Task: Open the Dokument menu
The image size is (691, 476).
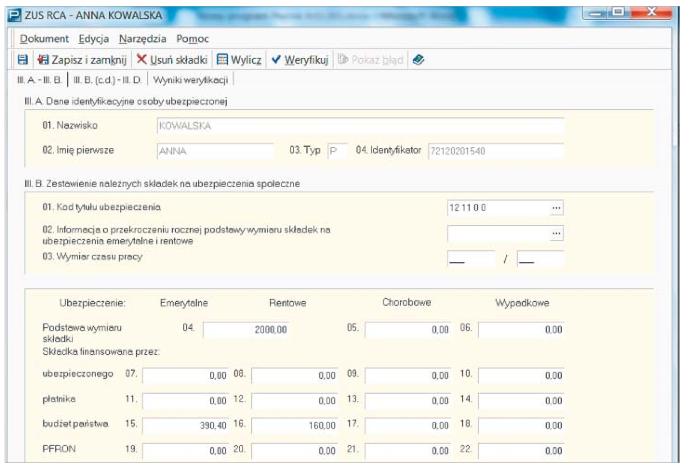Action: [x=44, y=38]
